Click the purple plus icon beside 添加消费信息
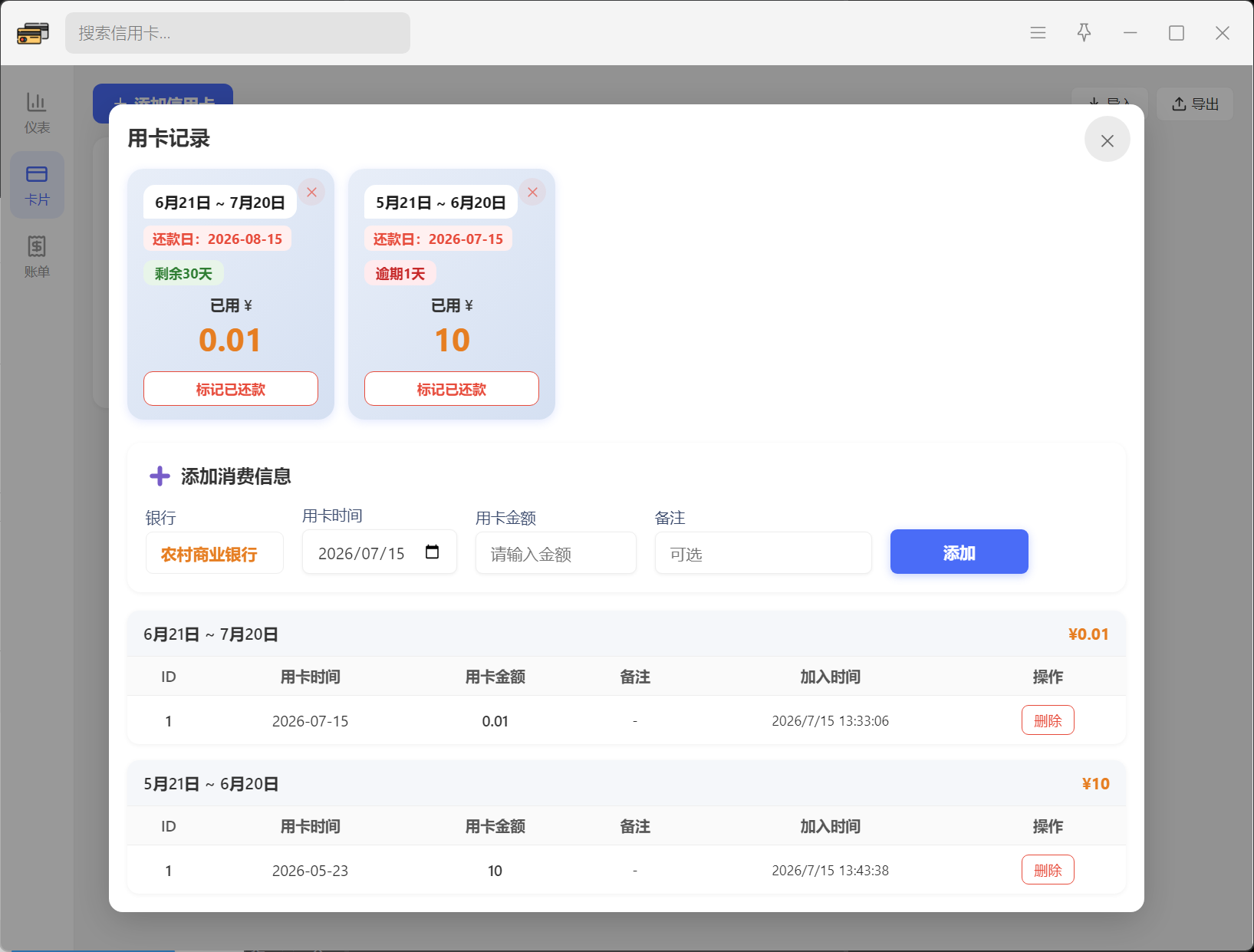 coord(160,476)
